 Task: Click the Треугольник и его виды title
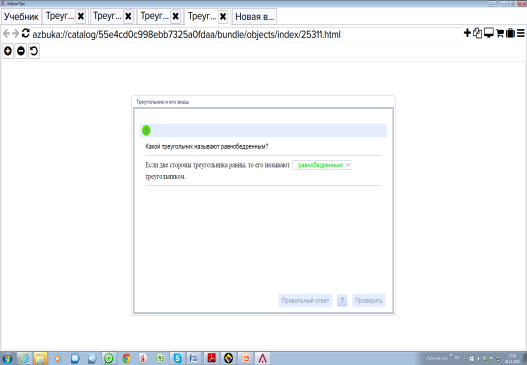click(x=163, y=102)
